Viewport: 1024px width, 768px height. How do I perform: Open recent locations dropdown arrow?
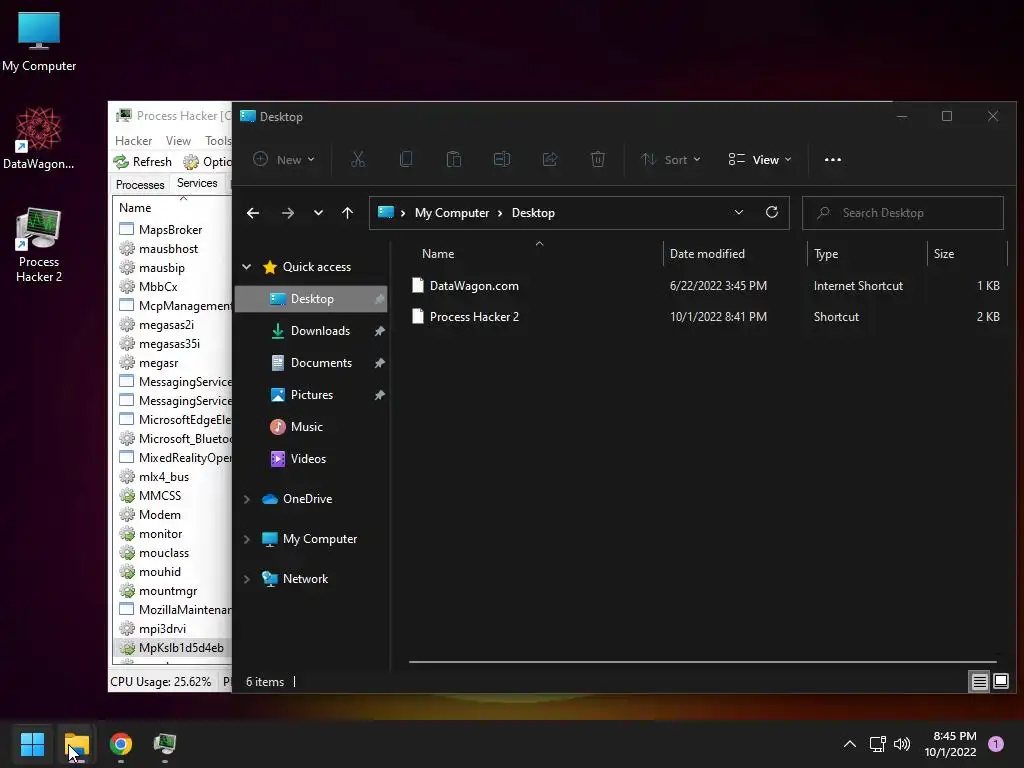[x=318, y=213]
